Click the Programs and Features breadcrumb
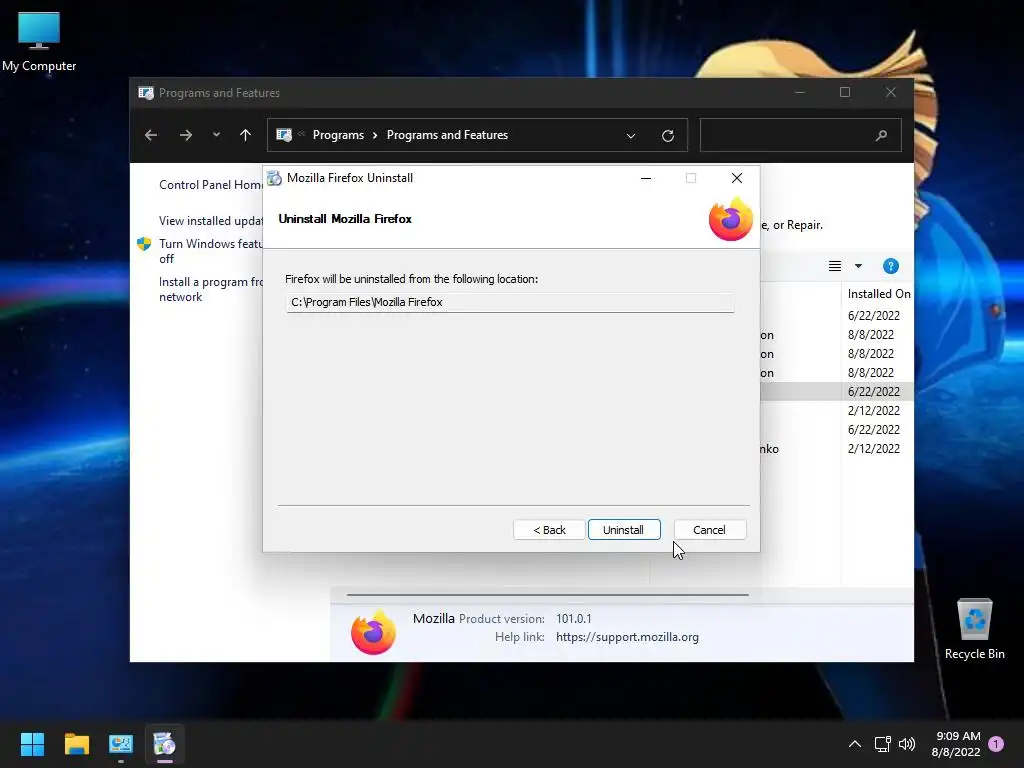The width and height of the screenshot is (1024, 768). point(447,135)
